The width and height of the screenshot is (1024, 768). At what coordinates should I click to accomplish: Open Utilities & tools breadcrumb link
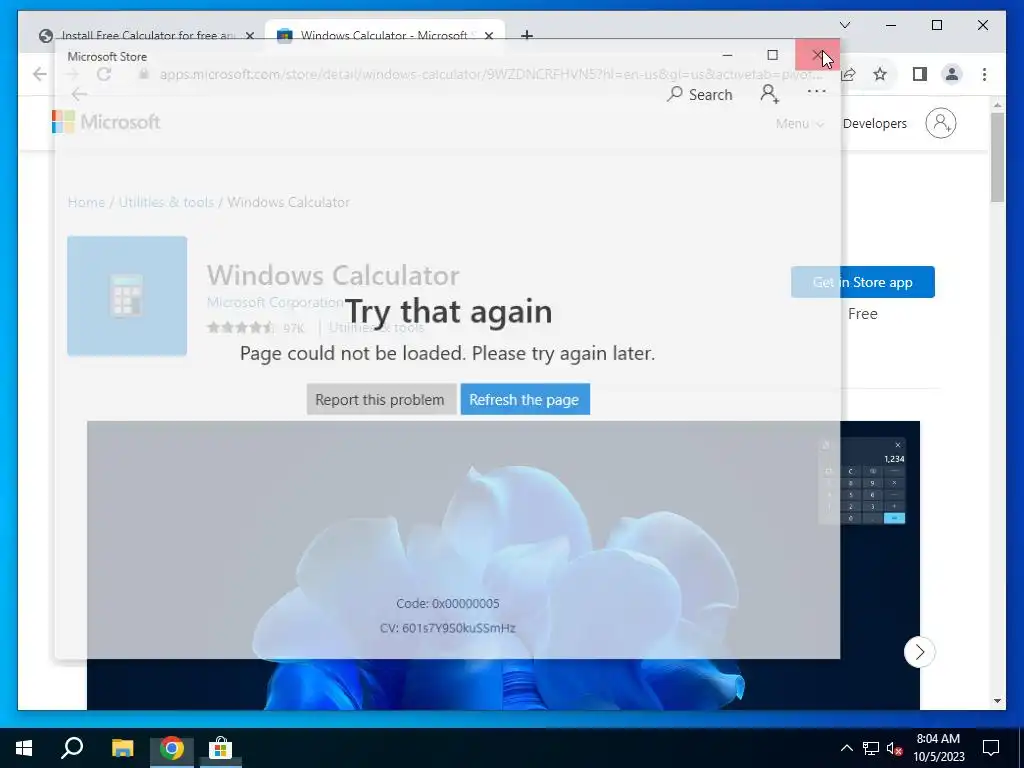166,202
